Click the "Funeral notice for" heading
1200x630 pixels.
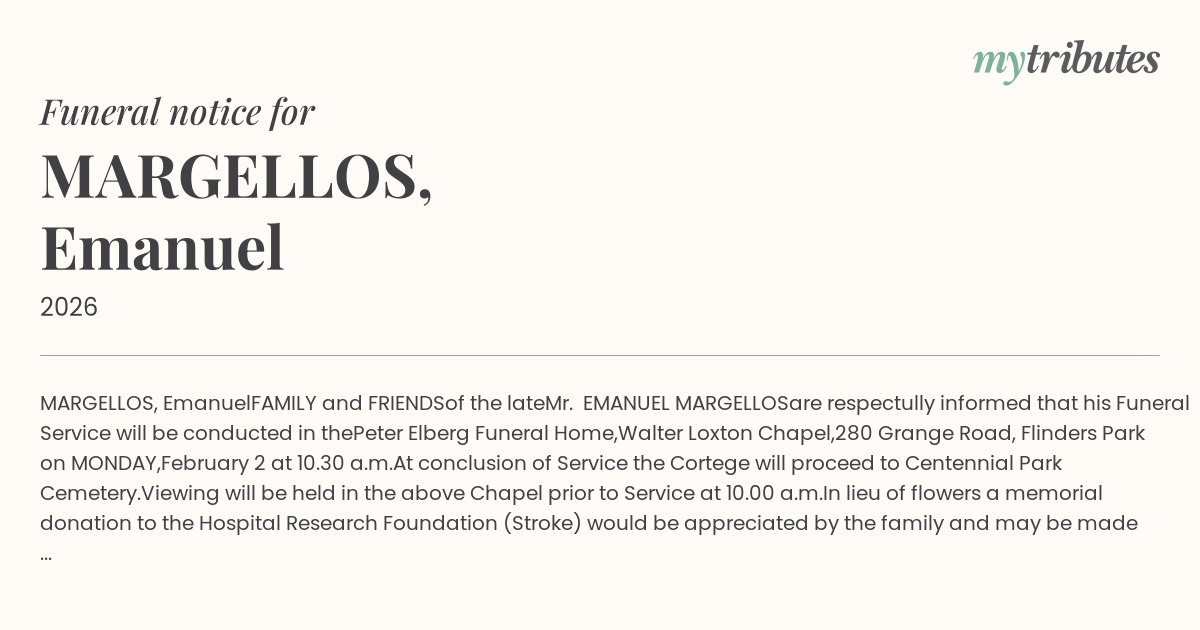177,112
